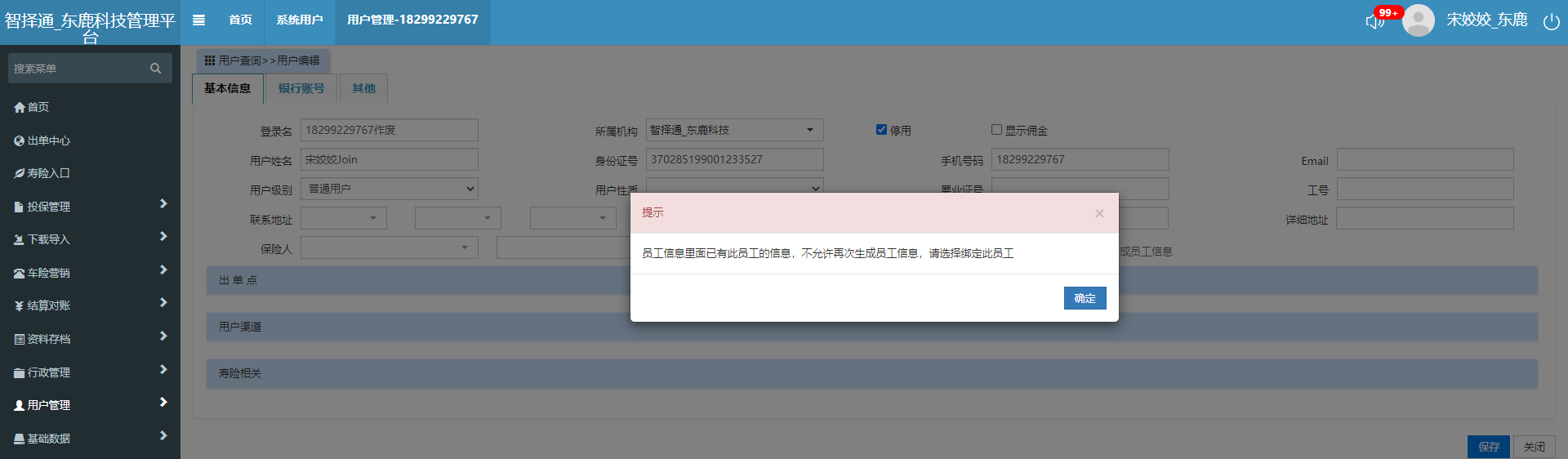Close the 提示 dialog with X
1568x459 pixels.
(1099, 213)
